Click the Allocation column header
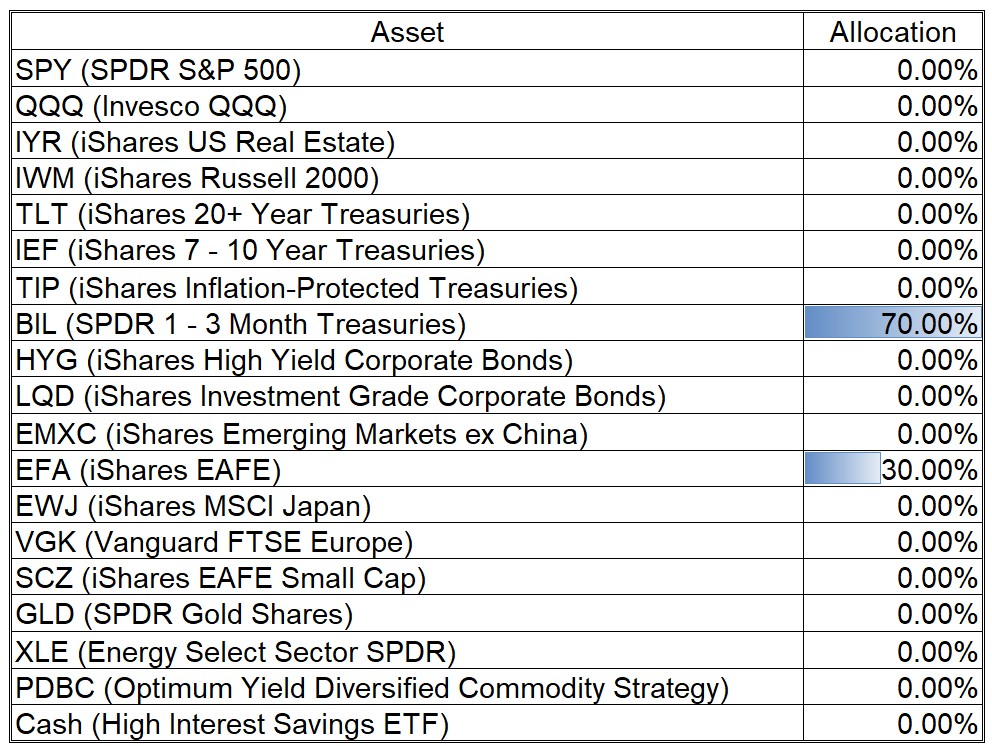Screen dimensions: 992x746 pyautogui.click(x=892, y=32)
